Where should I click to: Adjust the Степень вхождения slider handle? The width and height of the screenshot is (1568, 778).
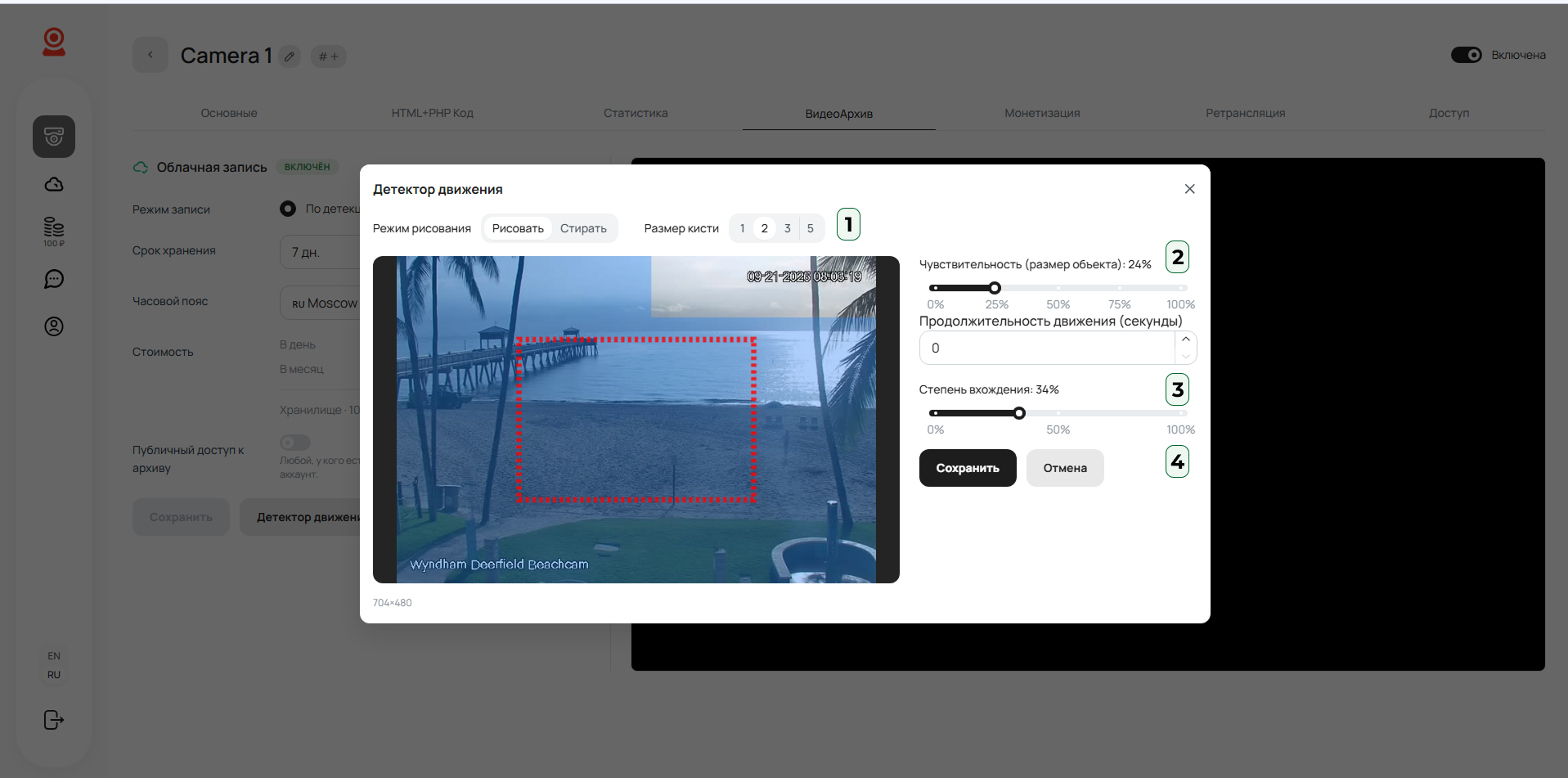coord(1019,413)
